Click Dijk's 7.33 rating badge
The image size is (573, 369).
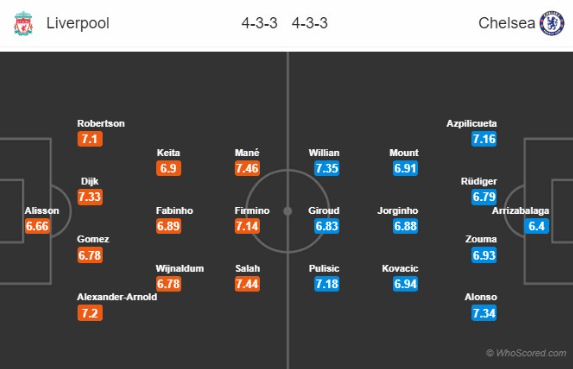point(90,197)
